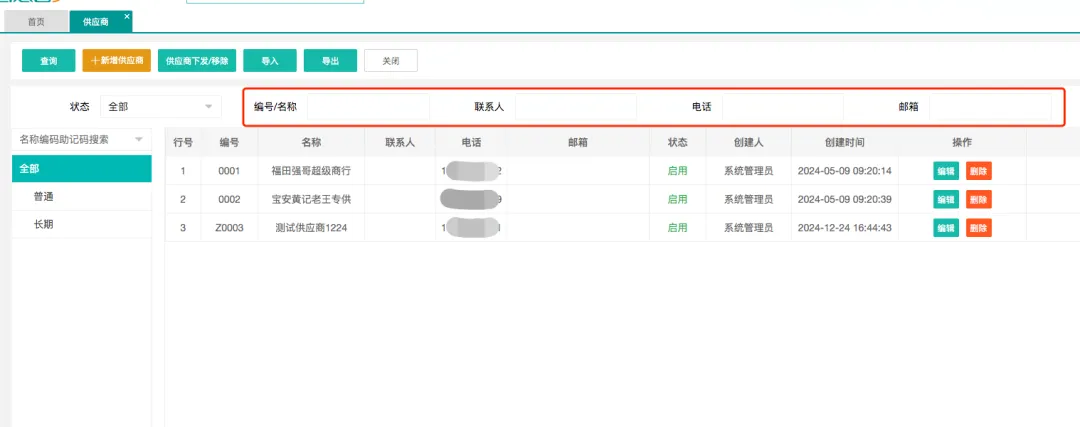1080x427 pixels.
Task: Click into the 电话 filter field
Action: pos(782,106)
